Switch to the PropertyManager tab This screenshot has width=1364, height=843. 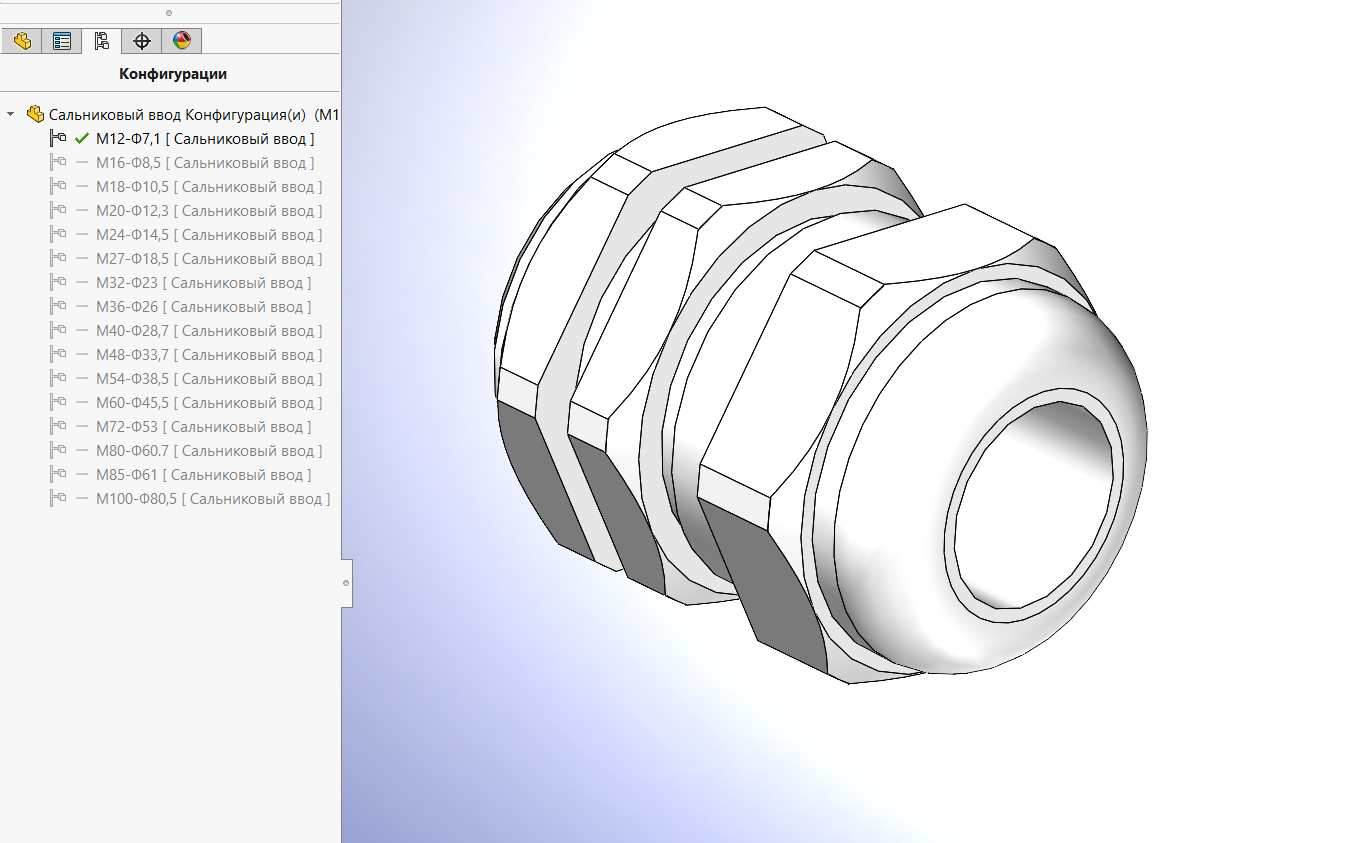(62, 41)
